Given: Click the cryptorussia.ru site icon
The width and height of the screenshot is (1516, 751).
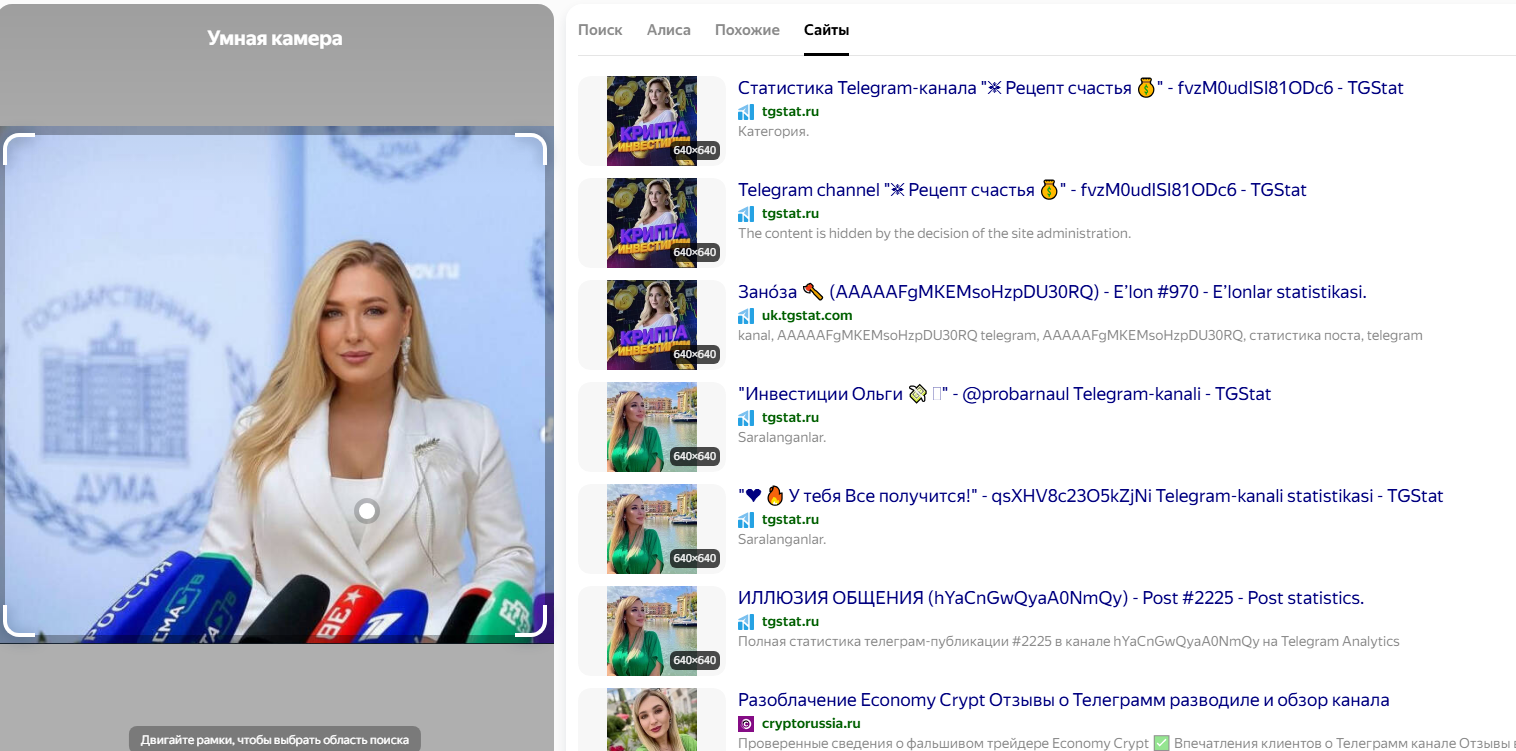Looking at the screenshot, I should 746,723.
